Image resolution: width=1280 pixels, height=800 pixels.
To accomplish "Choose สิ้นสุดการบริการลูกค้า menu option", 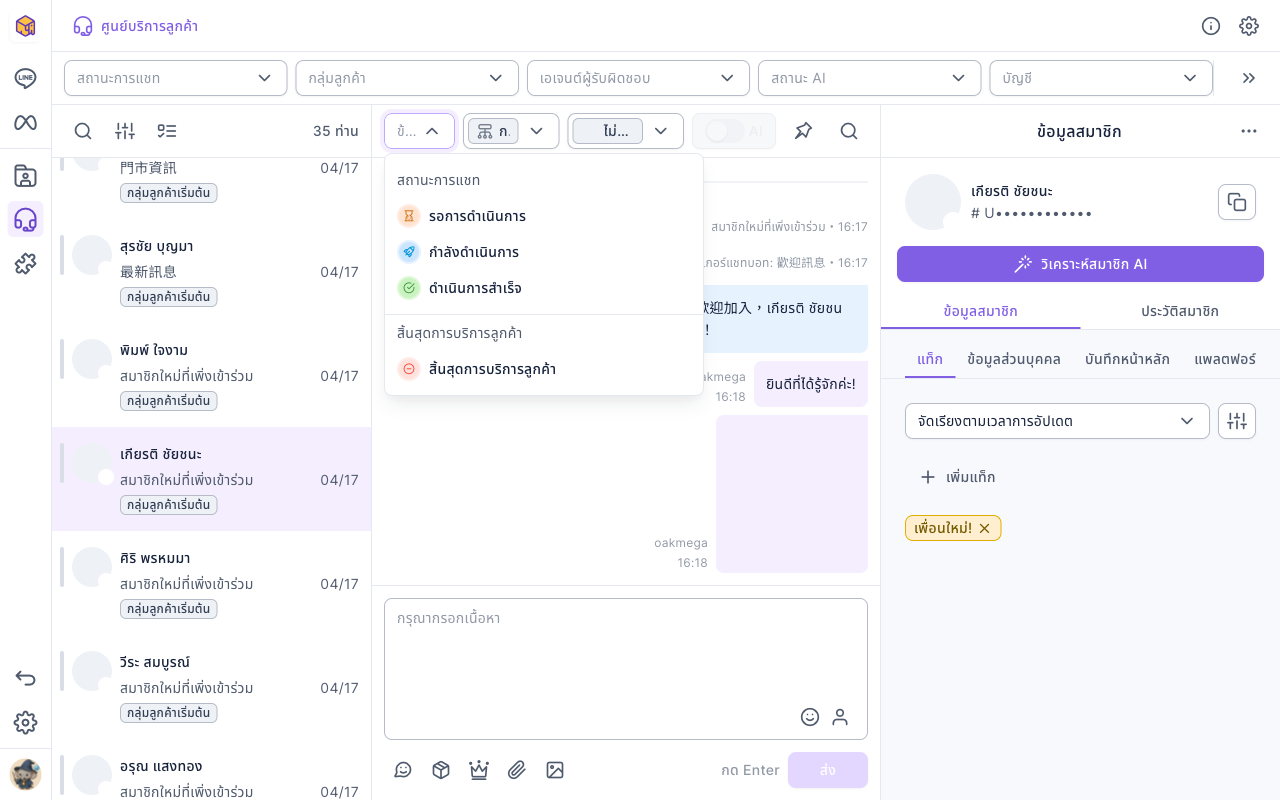I will 544,369.
